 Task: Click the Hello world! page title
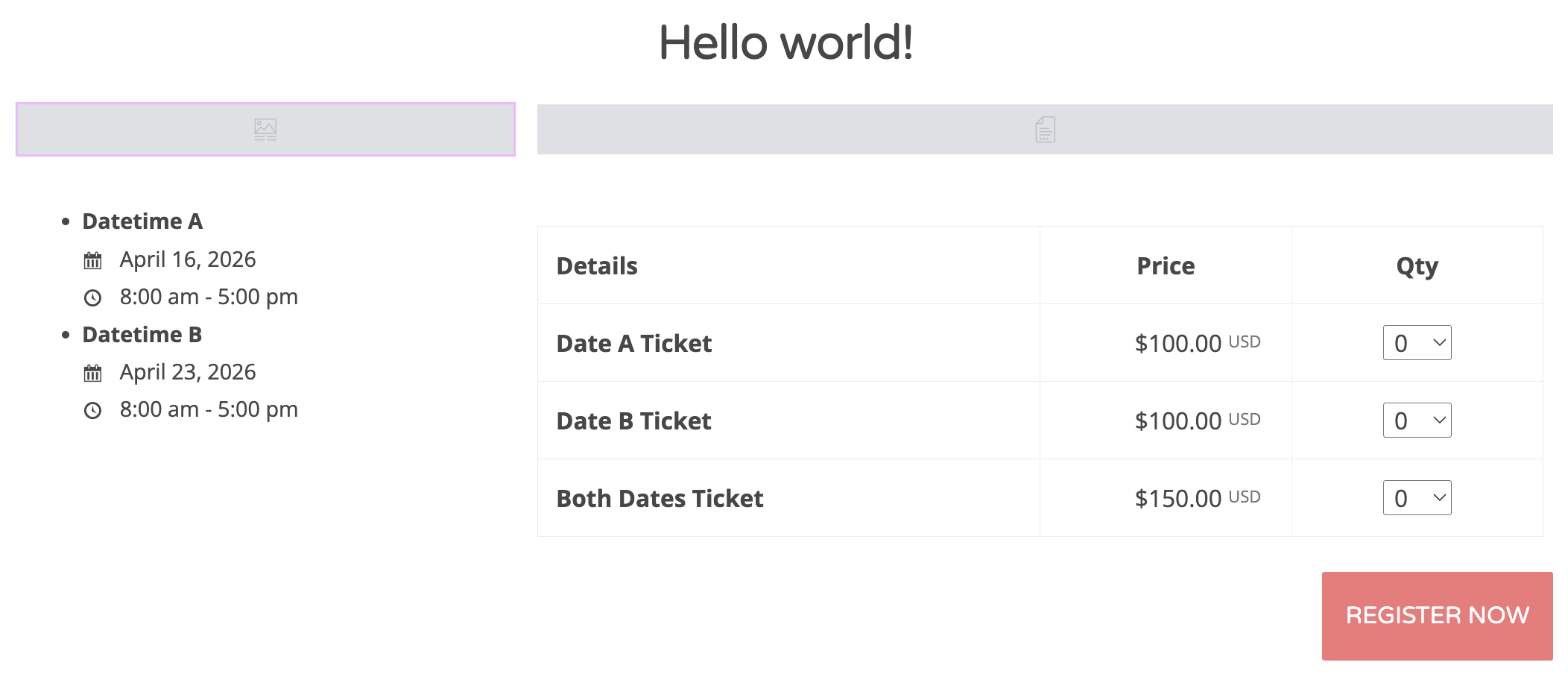tap(785, 42)
